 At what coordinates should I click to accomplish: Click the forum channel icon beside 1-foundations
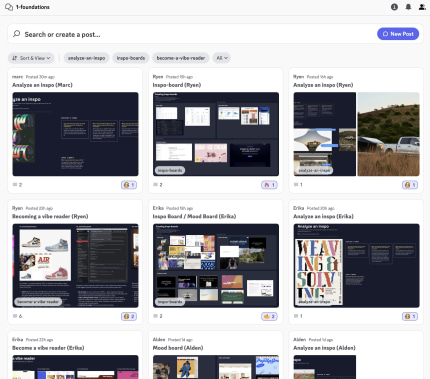(x=9, y=7)
